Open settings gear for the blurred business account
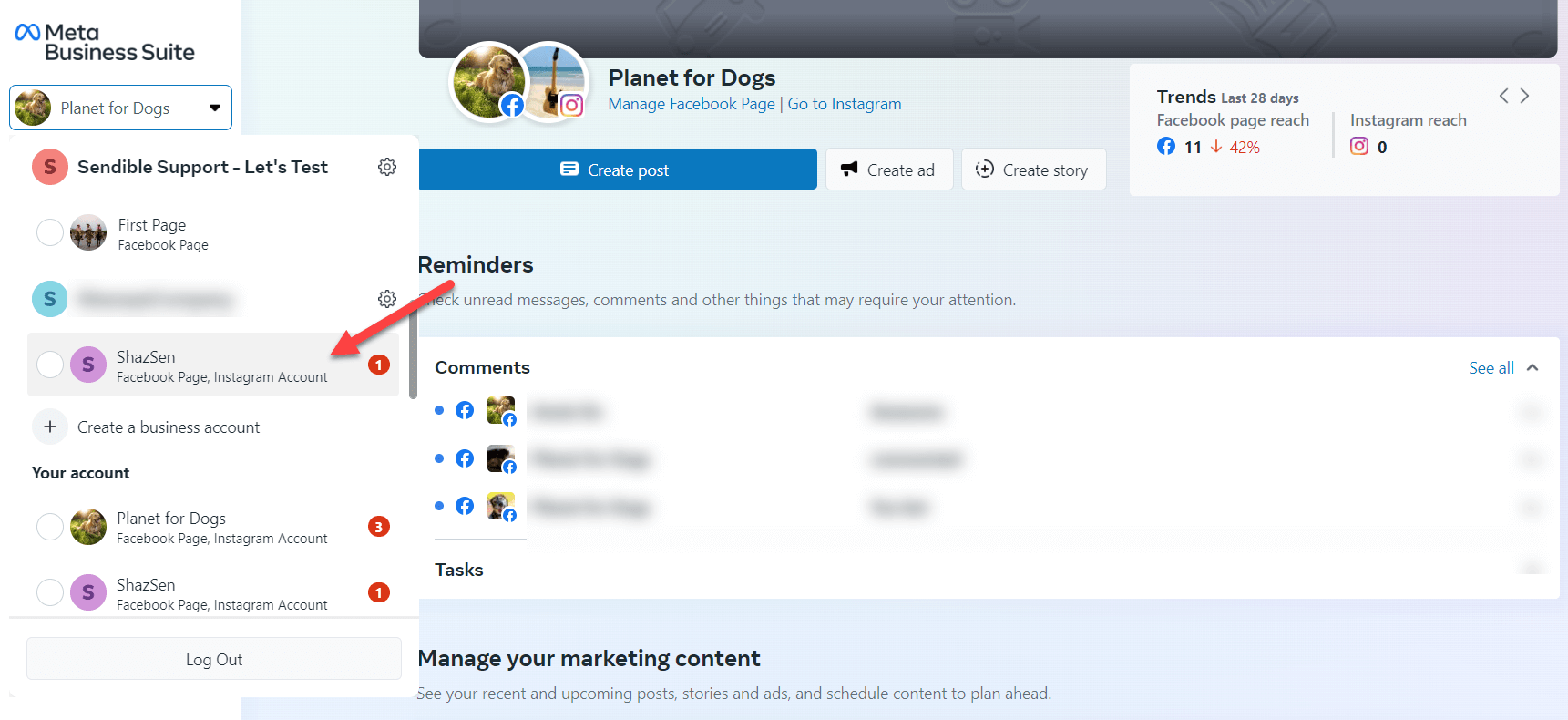Viewport: 1568px width, 720px height. (x=387, y=299)
